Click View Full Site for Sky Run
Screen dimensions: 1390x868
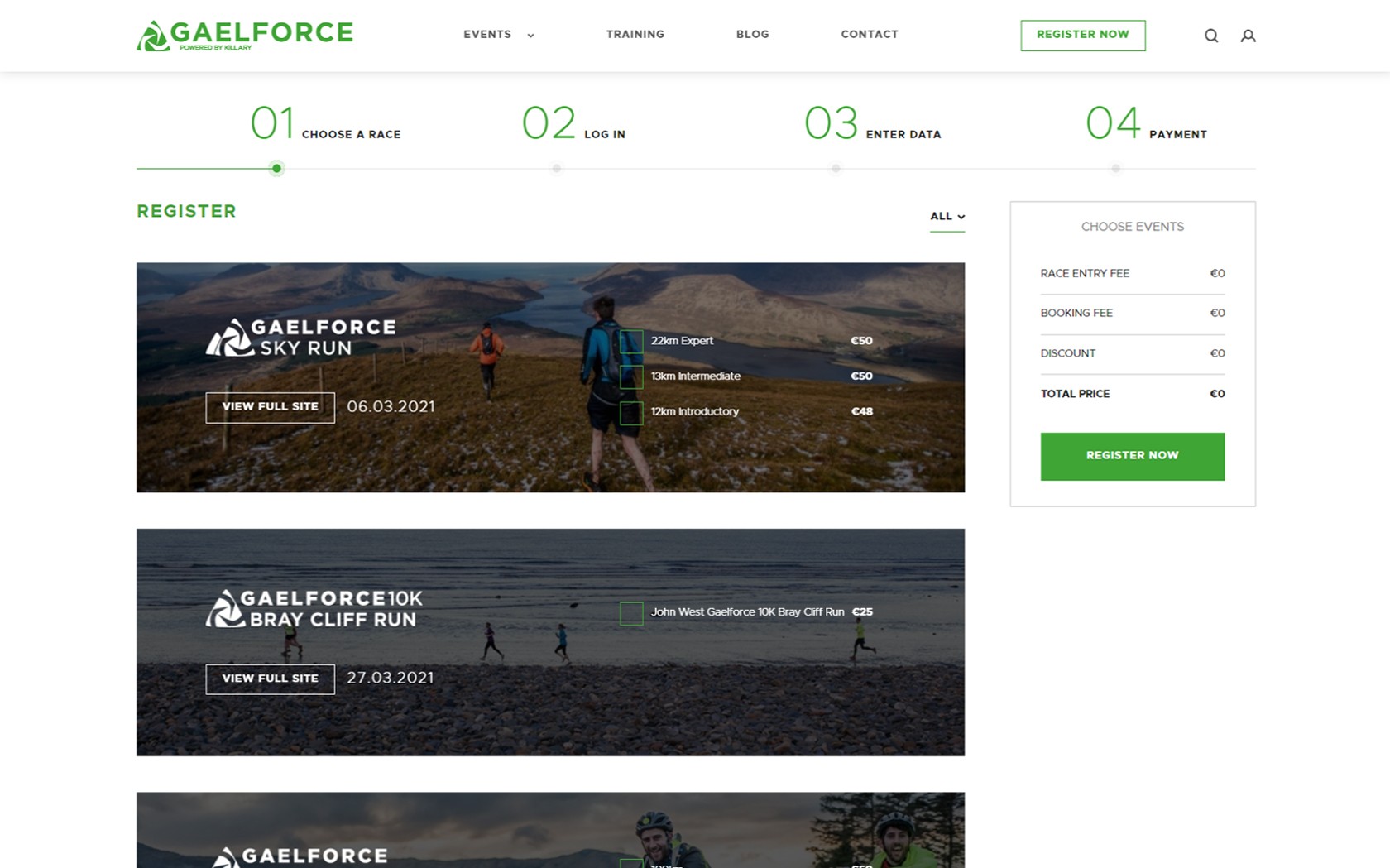(270, 407)
